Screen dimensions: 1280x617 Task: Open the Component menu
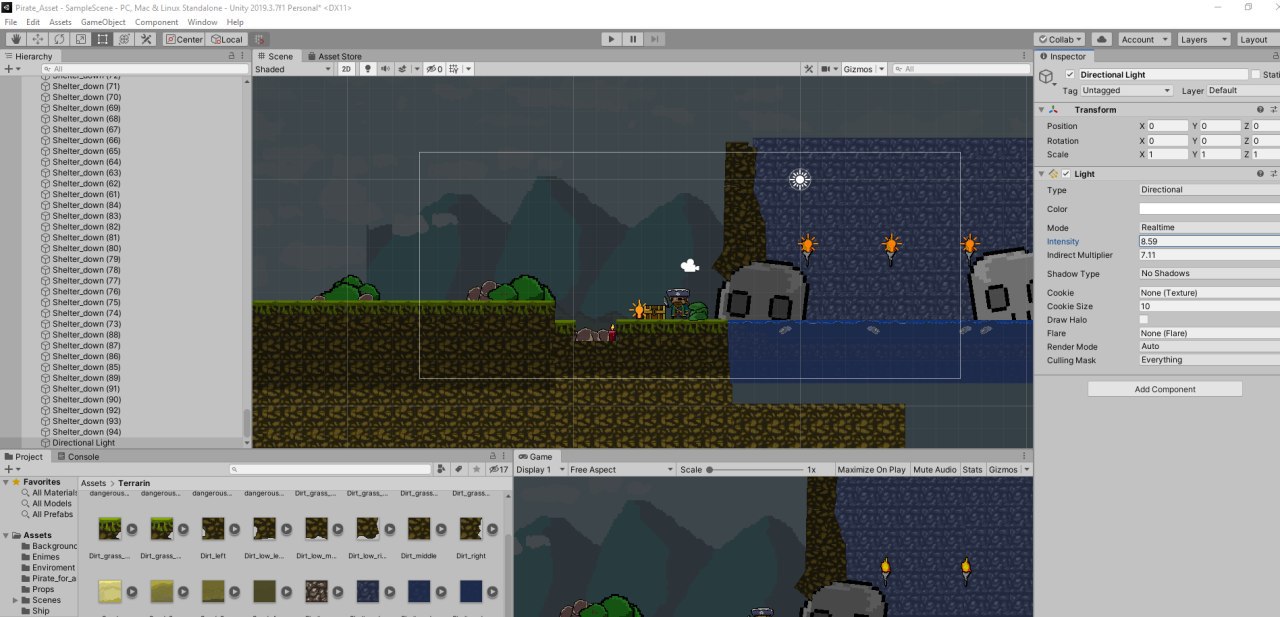[156, 22]
